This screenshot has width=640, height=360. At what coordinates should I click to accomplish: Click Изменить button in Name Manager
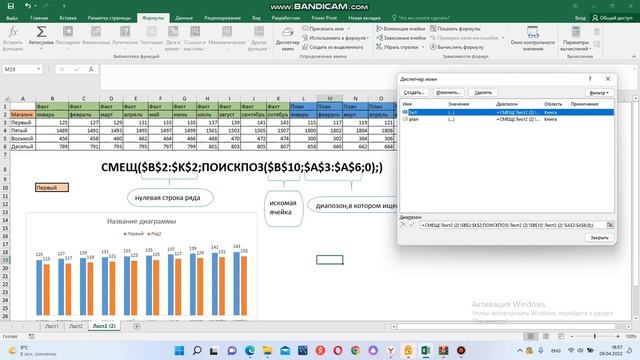point(449,93)
